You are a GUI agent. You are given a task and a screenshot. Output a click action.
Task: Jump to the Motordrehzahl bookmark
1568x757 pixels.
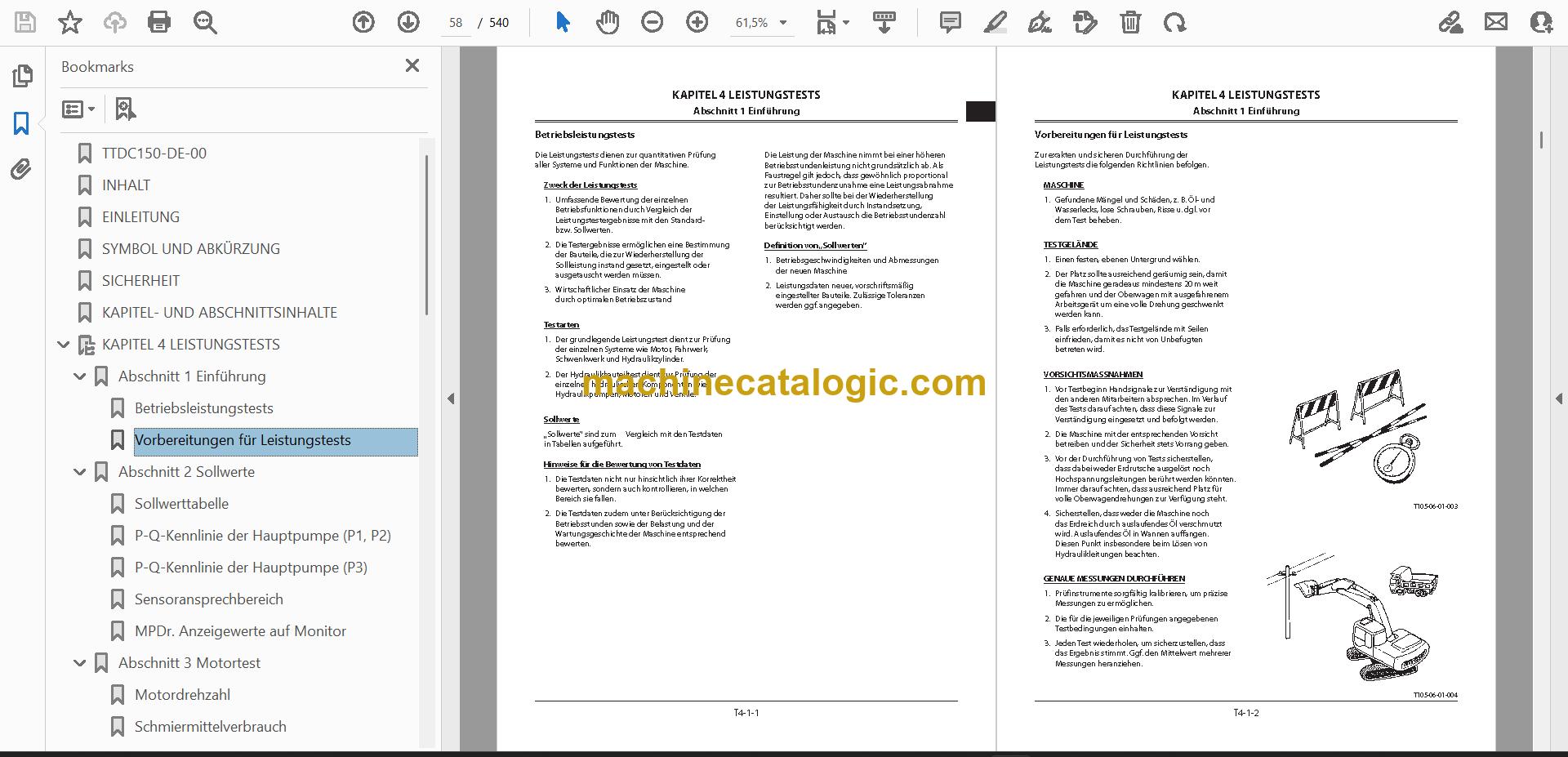coord(182,695)
